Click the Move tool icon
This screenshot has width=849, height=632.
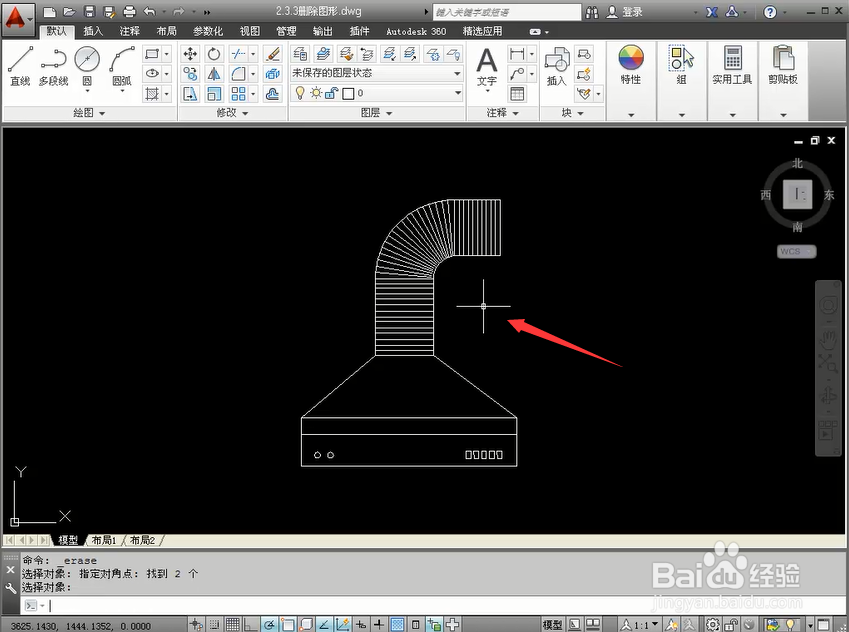tap(190, 54)
